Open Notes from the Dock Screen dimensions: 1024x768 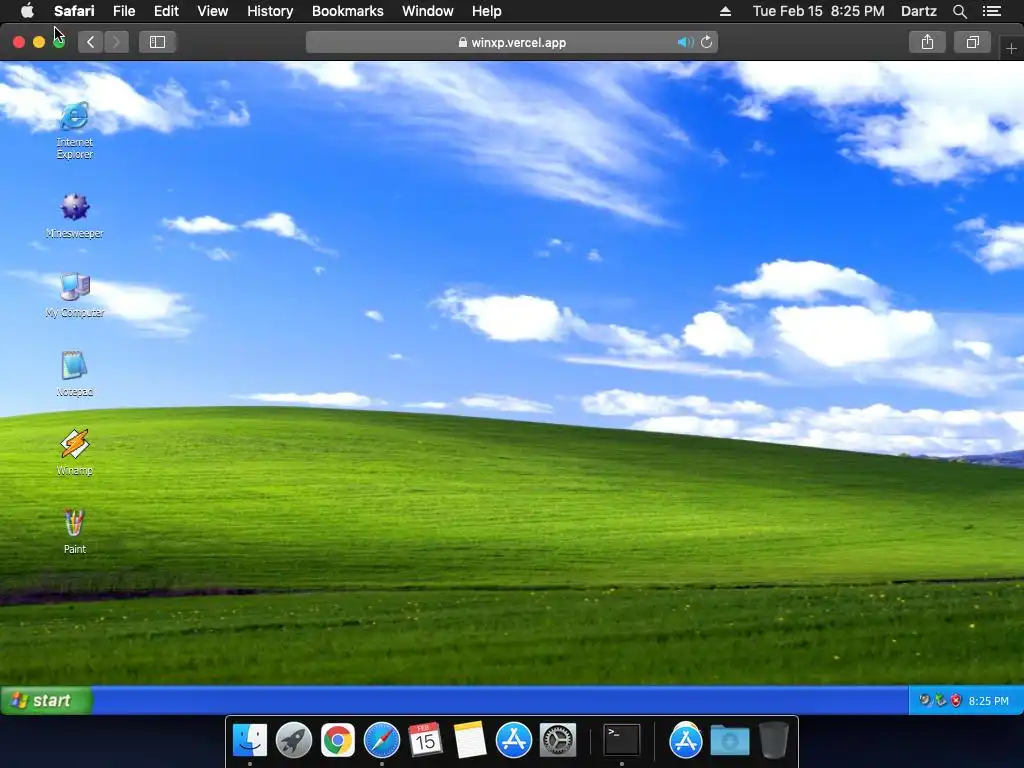click(x=470, y=740)
